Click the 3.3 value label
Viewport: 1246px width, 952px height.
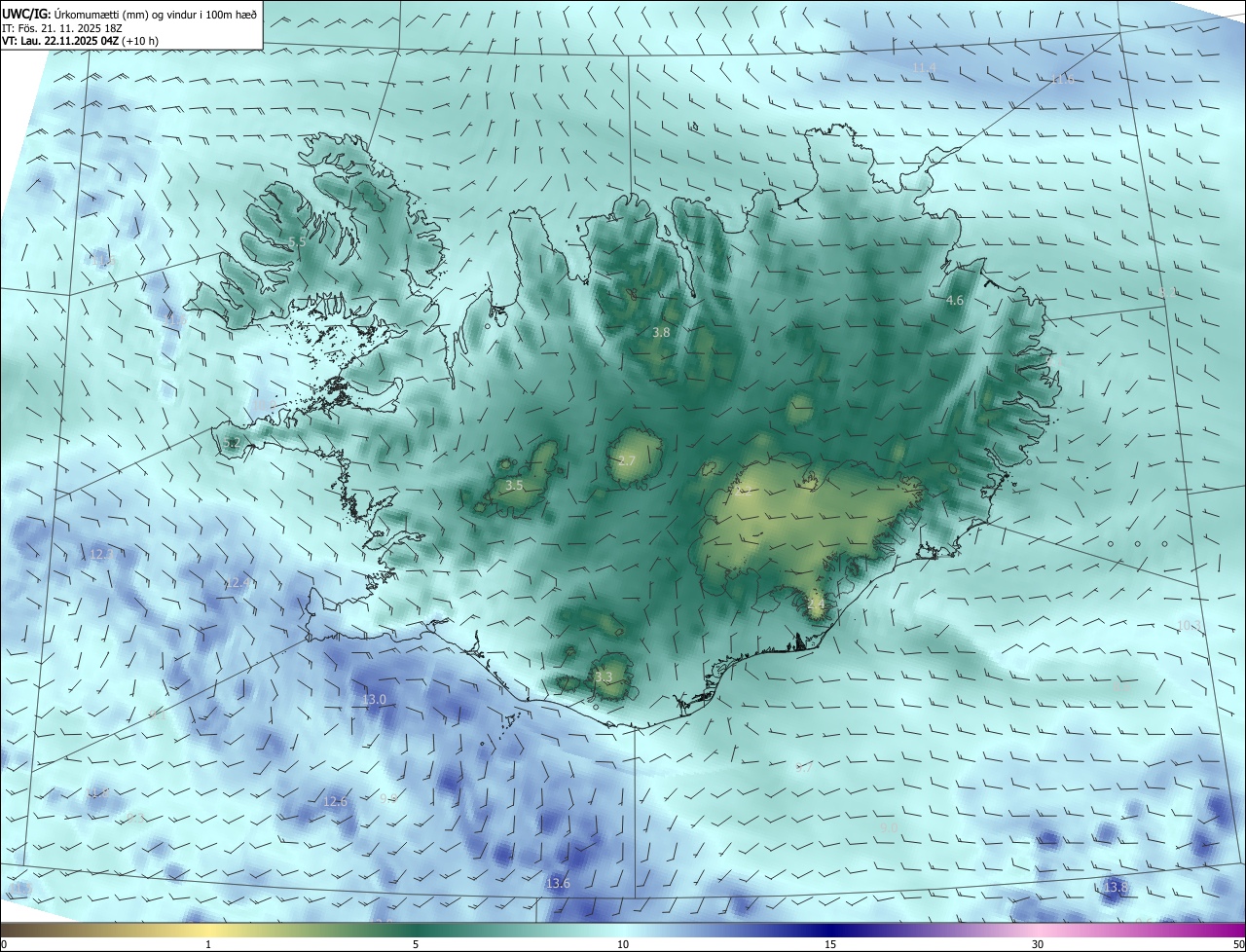click(x=604, y=677)
